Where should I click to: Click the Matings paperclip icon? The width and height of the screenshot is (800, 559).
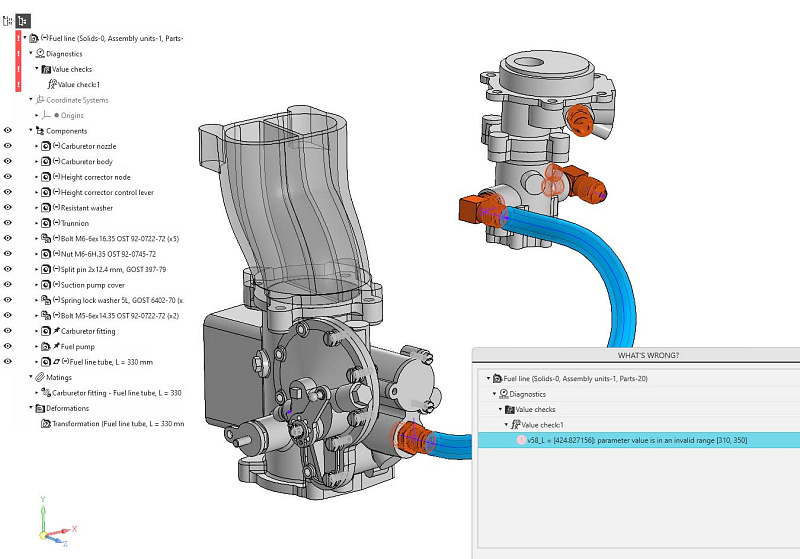pos(40,377)
